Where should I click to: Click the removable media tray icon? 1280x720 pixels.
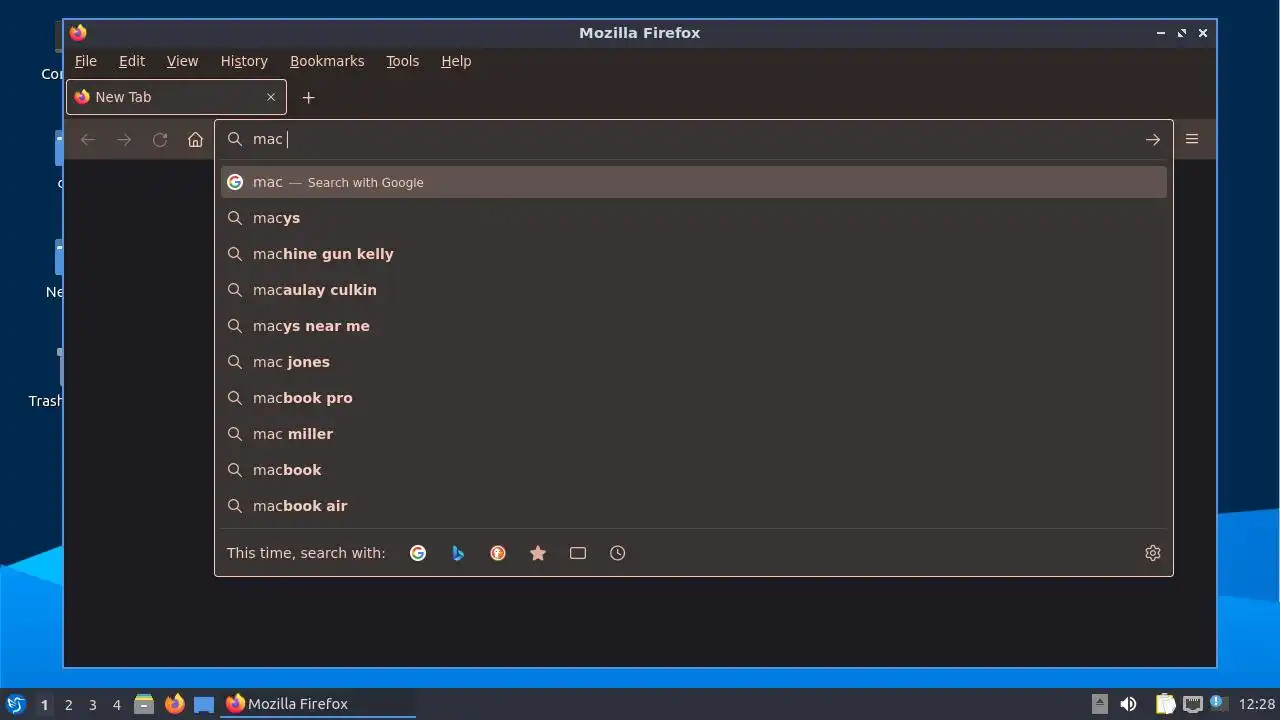1100,704
